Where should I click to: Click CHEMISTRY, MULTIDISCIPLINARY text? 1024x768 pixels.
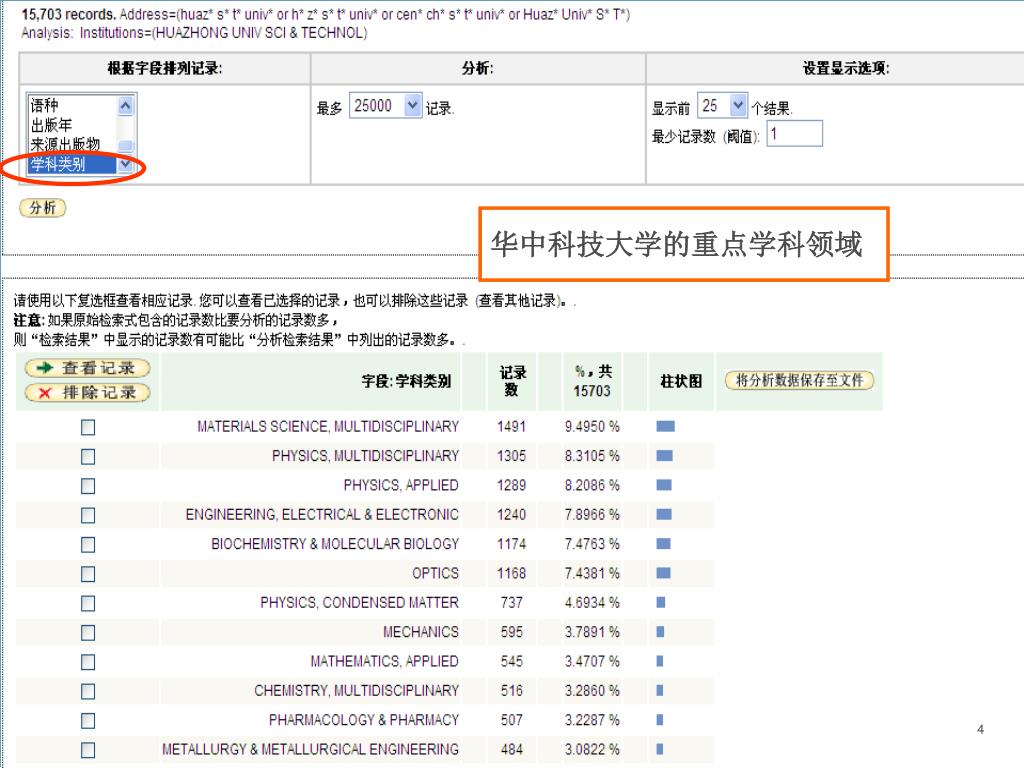pos(357,691)
